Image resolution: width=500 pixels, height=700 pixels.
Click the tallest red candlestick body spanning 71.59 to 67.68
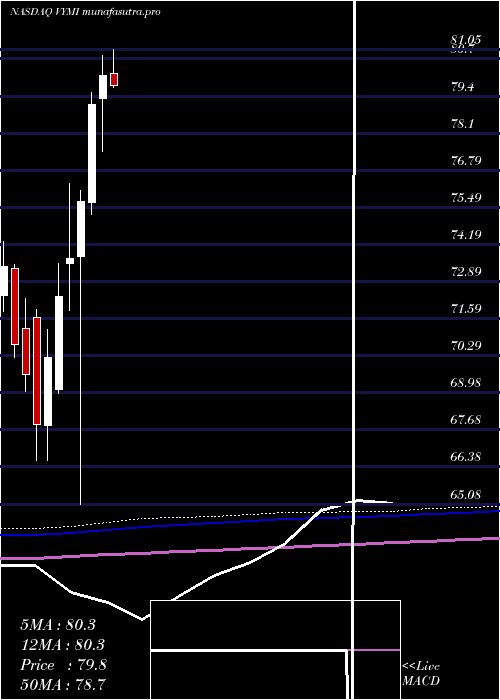[x=37, y=371]
